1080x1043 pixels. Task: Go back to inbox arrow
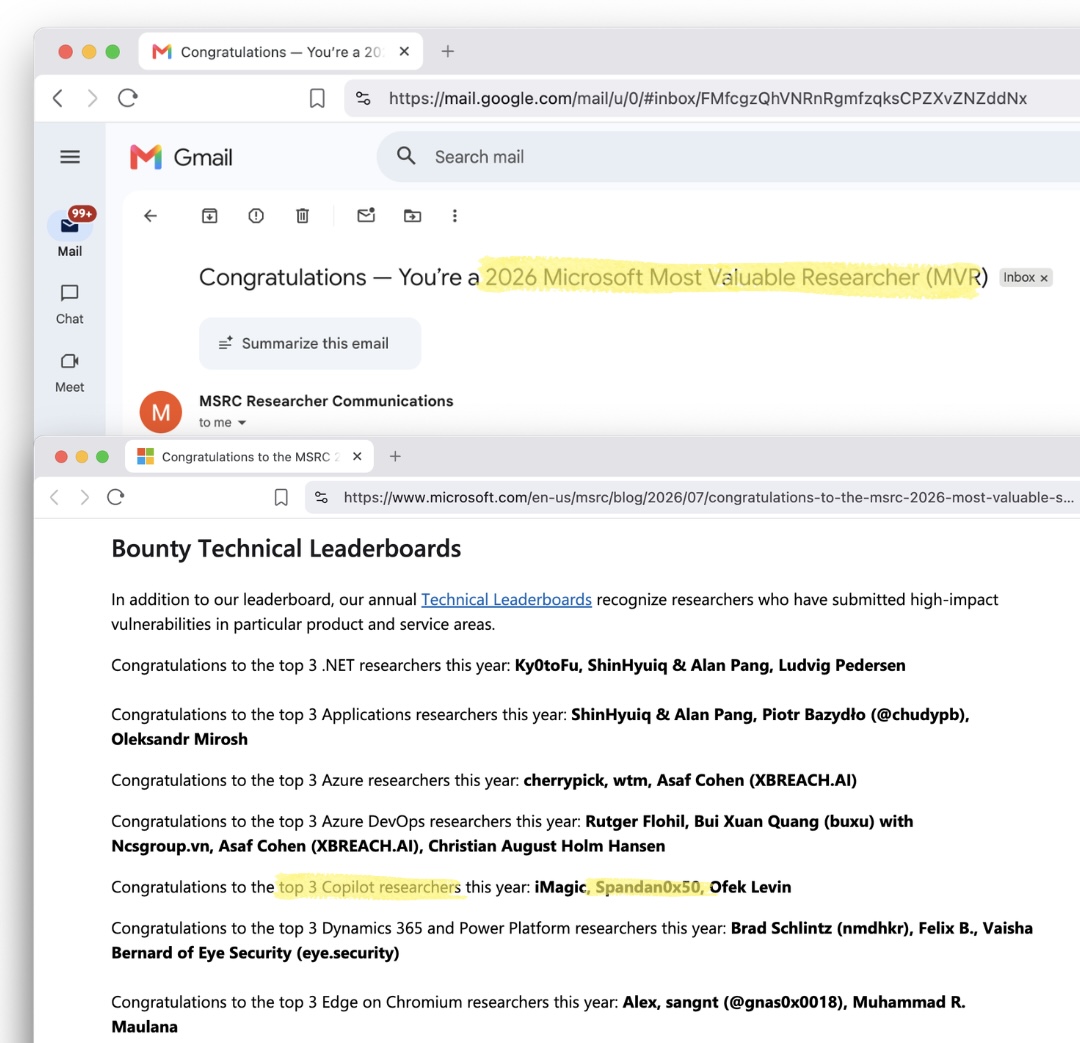point(150,216)
